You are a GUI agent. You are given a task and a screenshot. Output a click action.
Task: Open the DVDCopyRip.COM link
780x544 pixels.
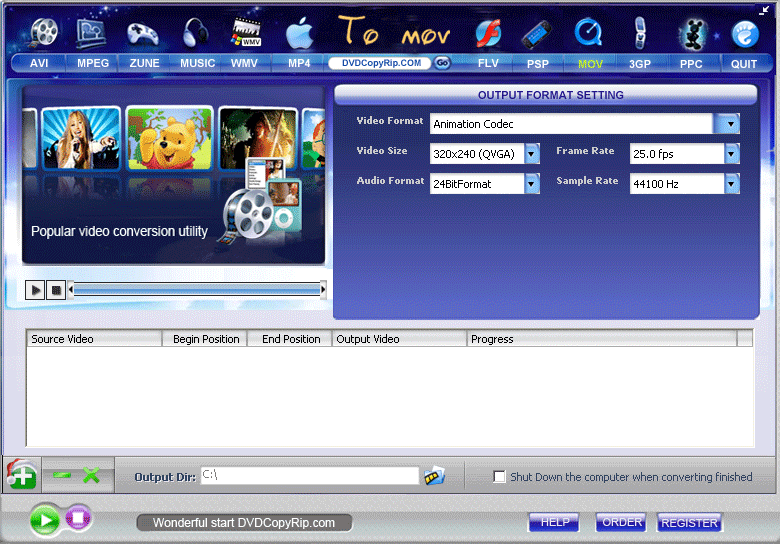pyautogui.click(x=381, y=63)
